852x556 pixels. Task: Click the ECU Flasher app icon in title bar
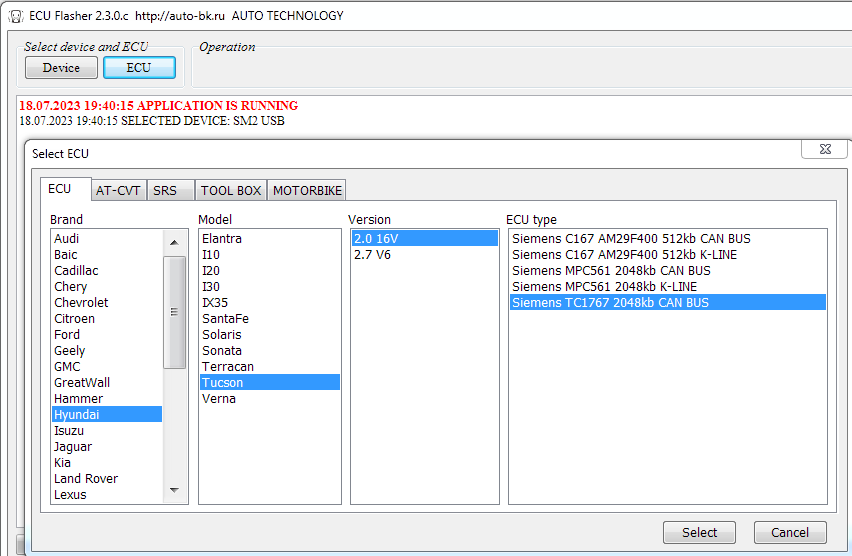13,15
